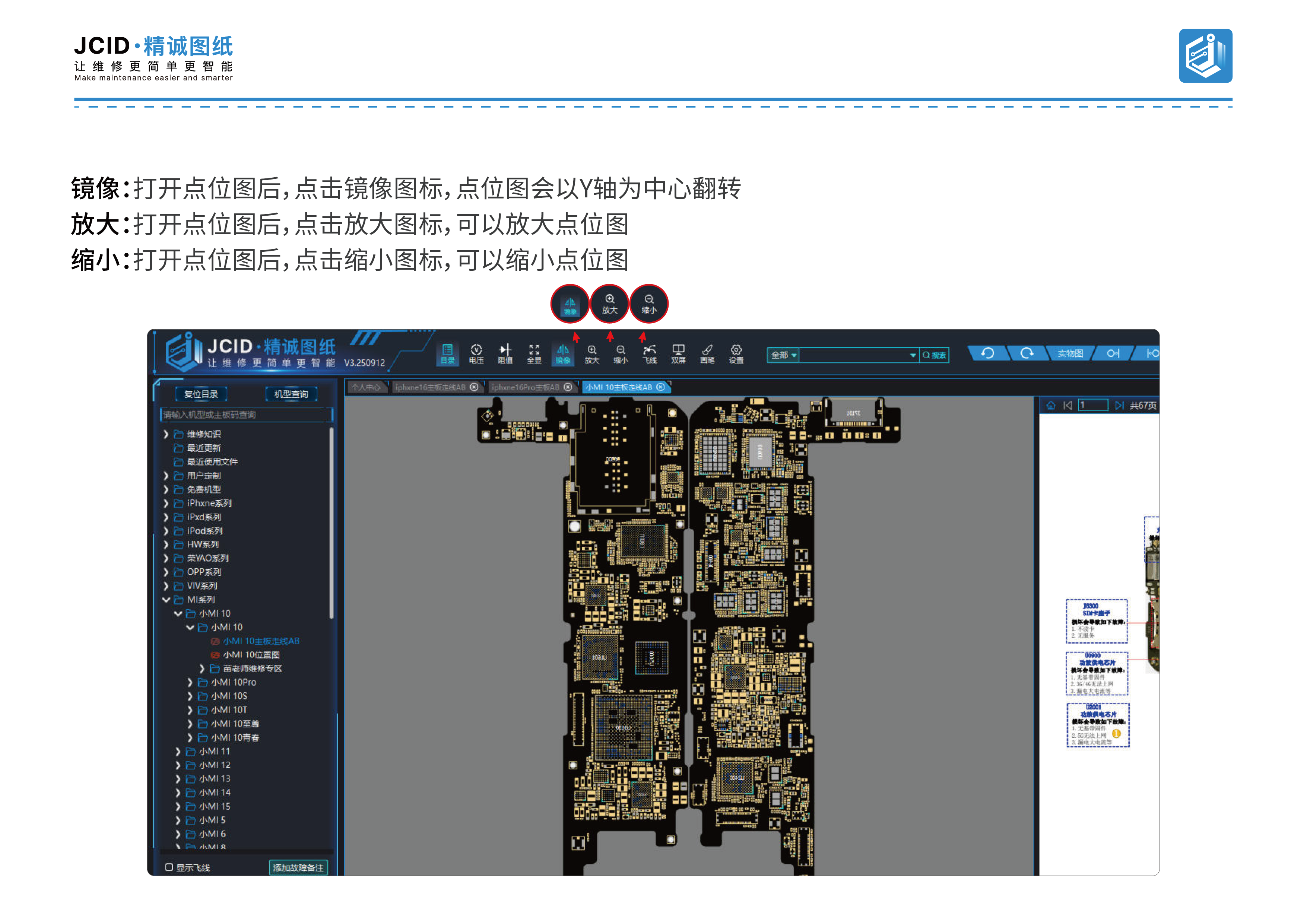Click the 添加故障备注 button
Viewport: 1307px width, 924px height.
point(298,867)
